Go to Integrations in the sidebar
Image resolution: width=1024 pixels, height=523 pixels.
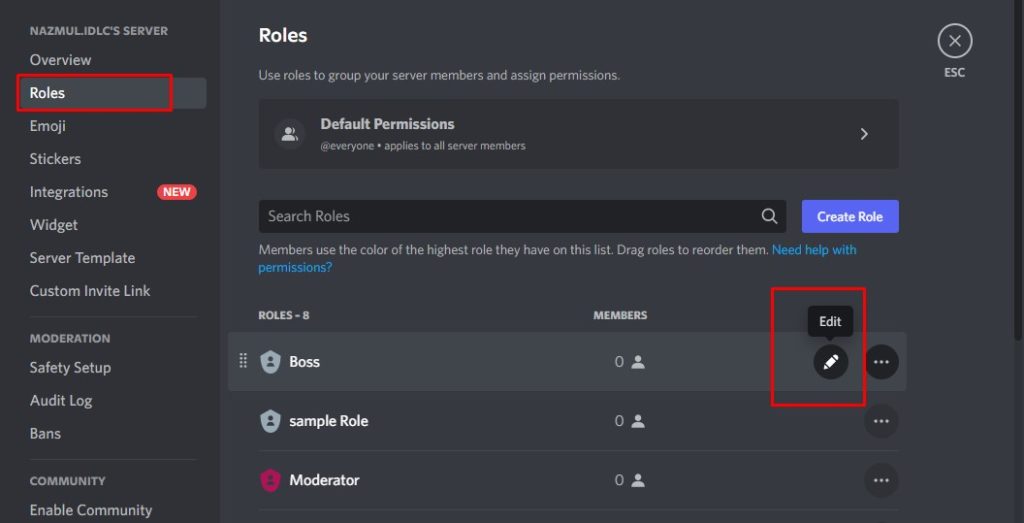point(69,192)
